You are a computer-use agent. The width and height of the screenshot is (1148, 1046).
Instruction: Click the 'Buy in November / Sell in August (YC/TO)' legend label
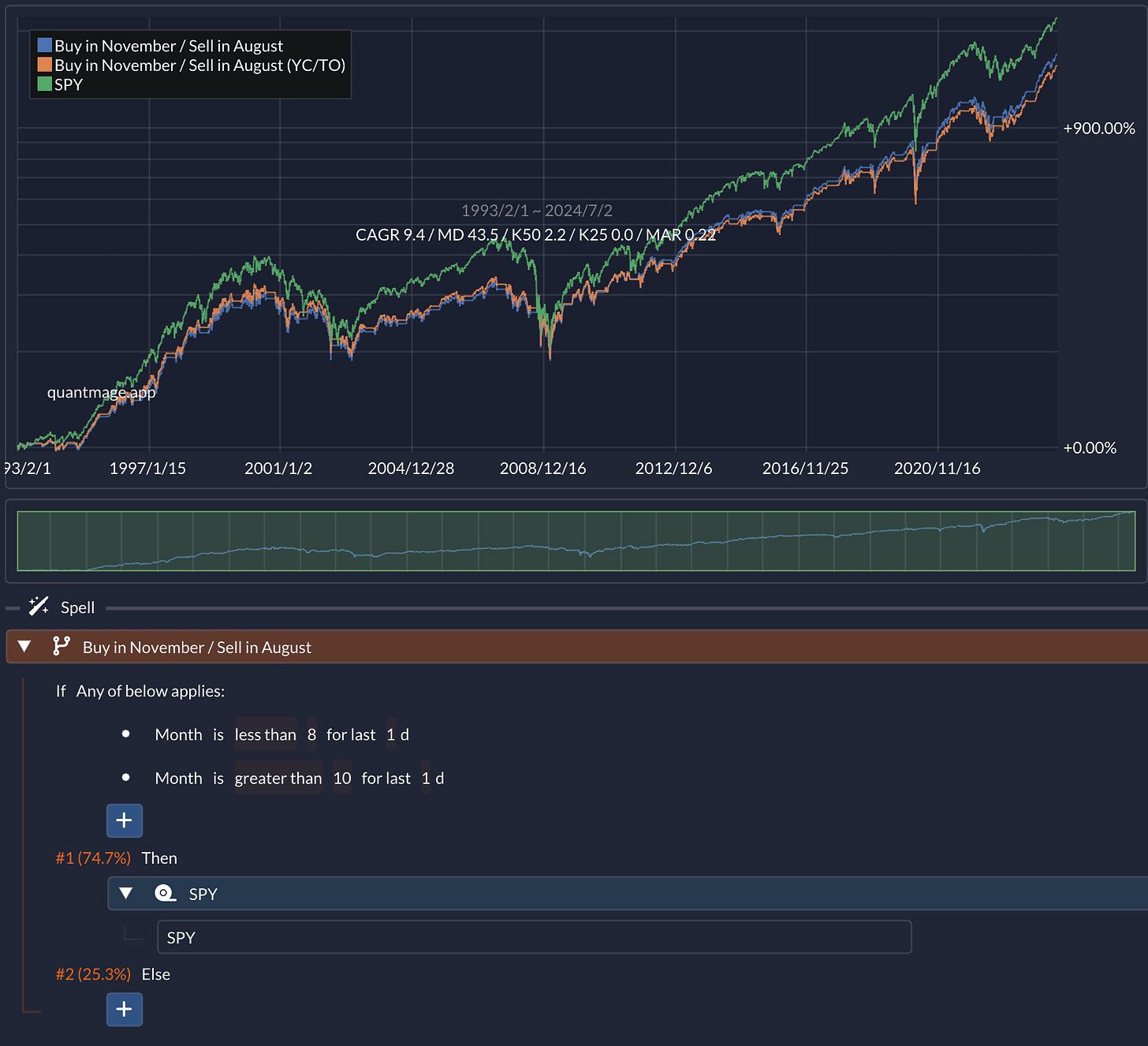pyautogui.click(x=200, y=65)
